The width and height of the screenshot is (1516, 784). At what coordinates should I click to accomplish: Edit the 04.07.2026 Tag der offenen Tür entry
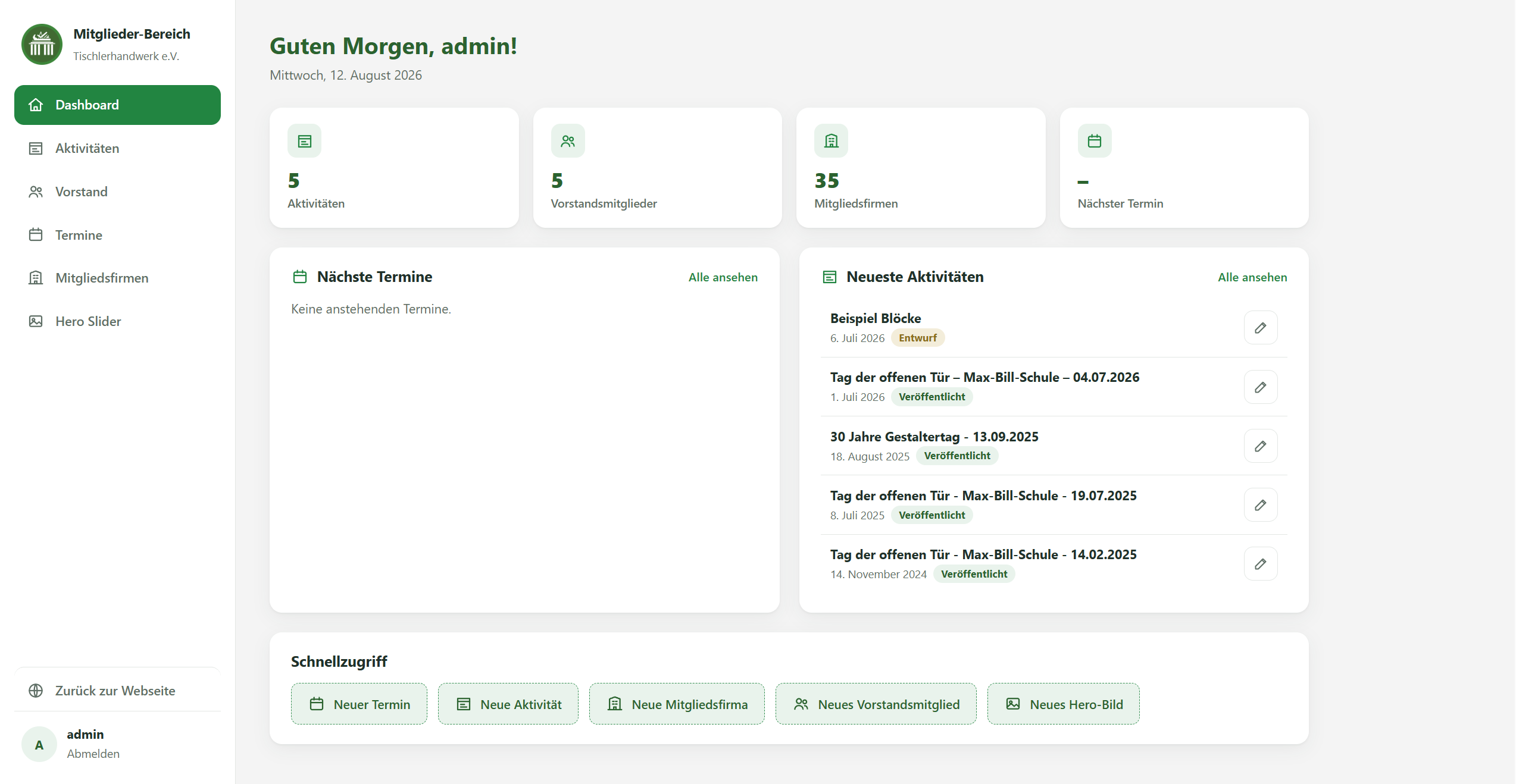1261,387
